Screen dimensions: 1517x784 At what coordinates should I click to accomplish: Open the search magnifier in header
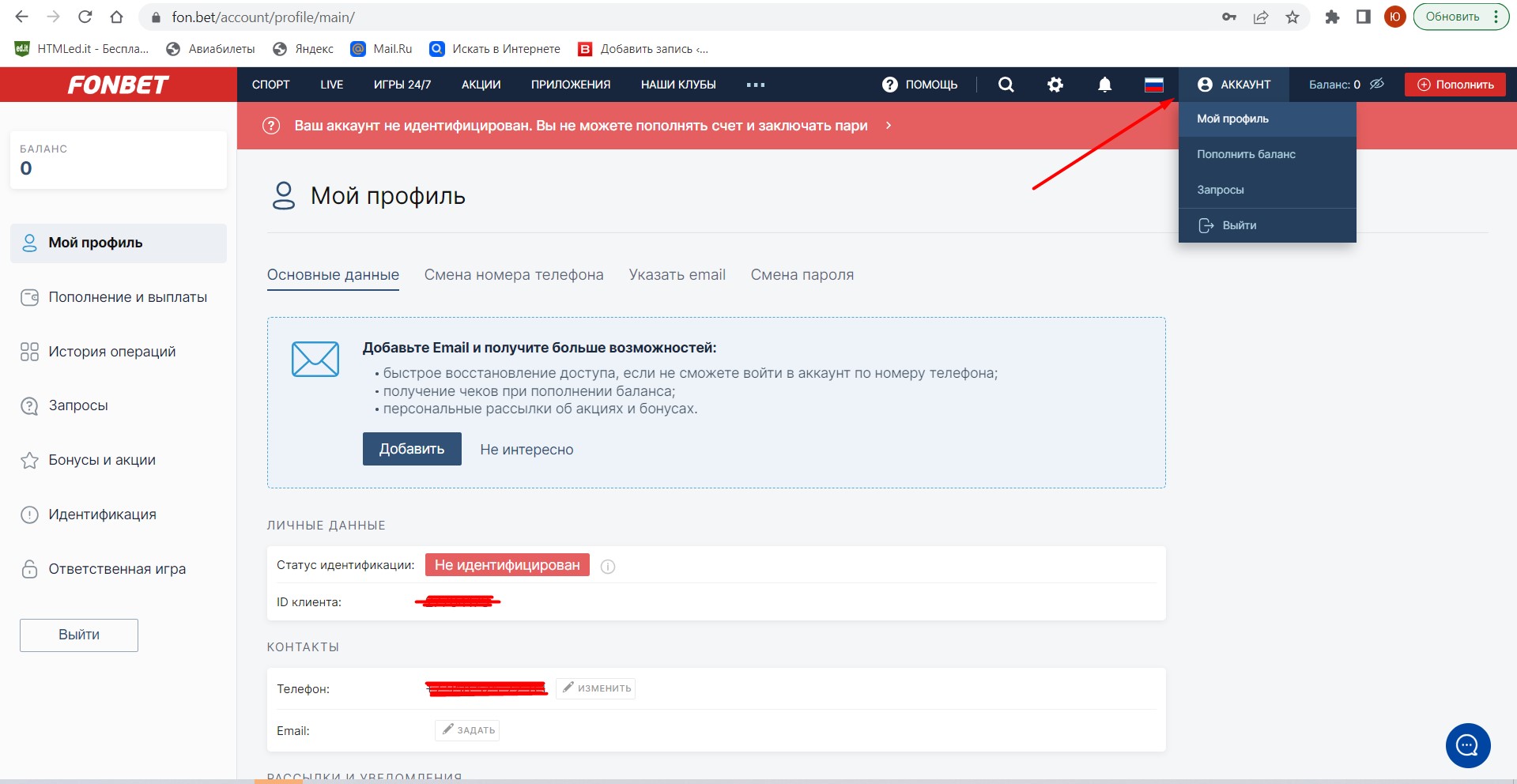1006,85
